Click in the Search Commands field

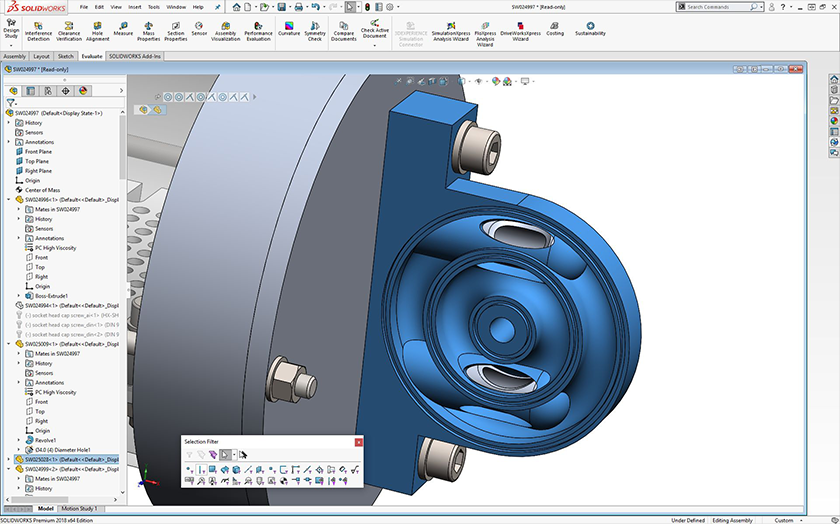click(x=719, y=7)
